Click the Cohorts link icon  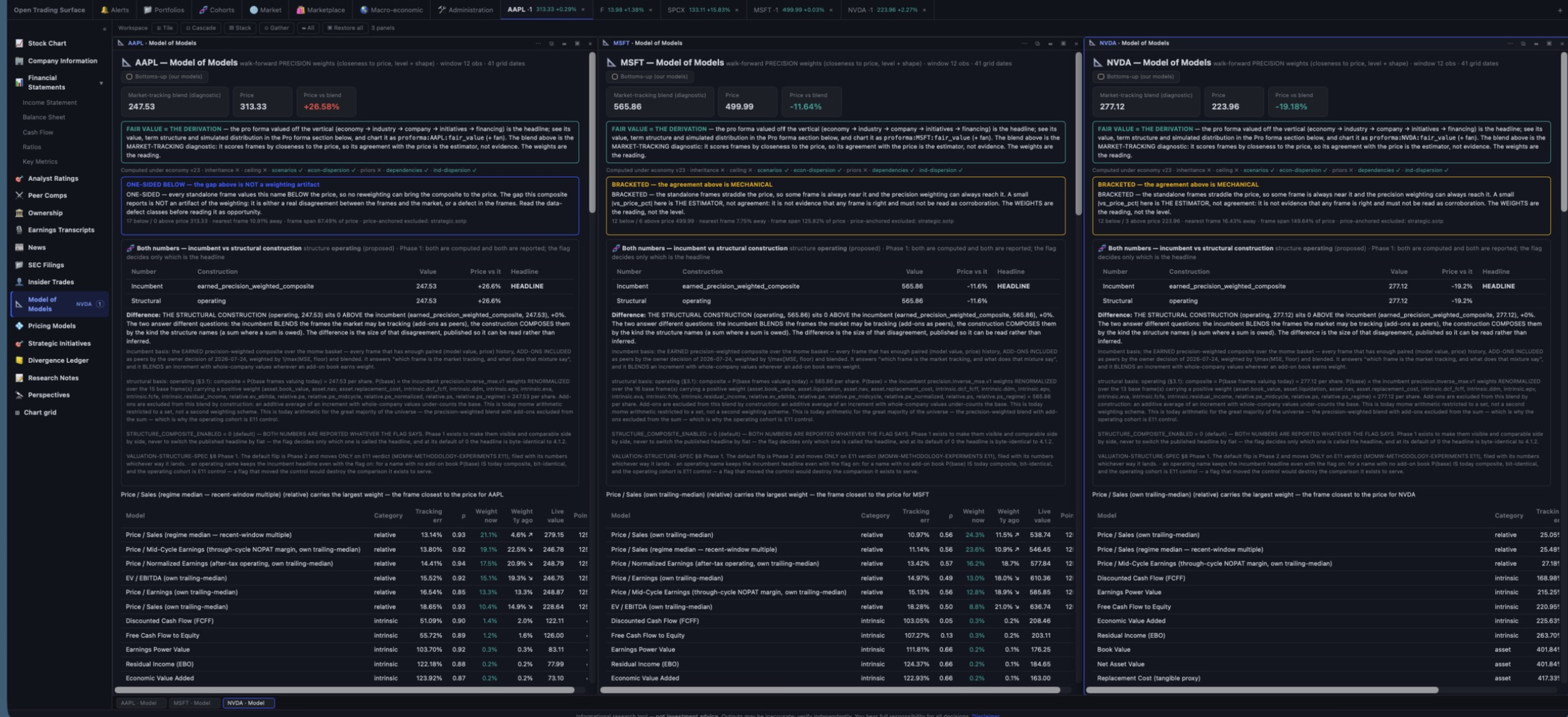click(x=204, y=10)
